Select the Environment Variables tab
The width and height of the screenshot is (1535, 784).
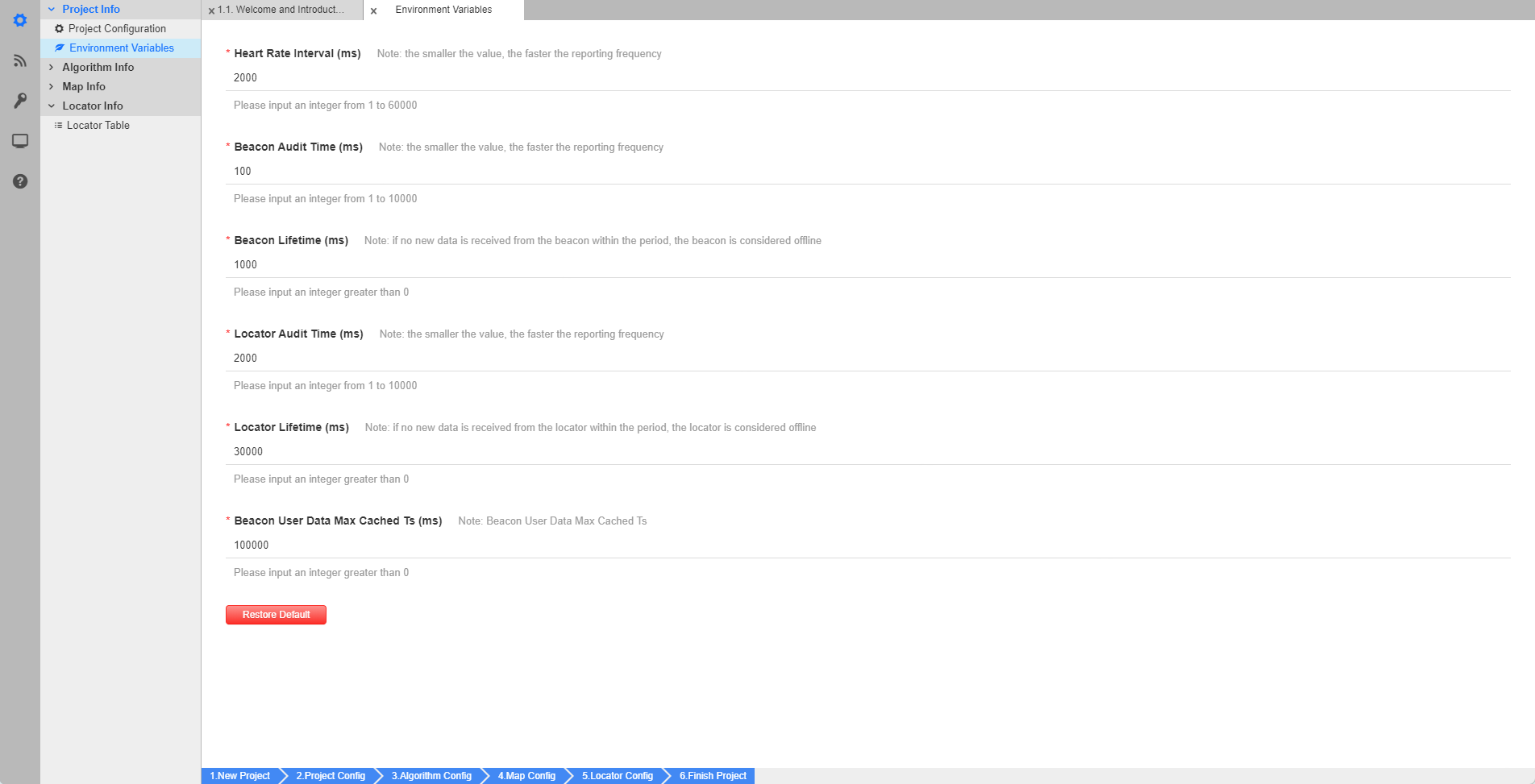443,10
